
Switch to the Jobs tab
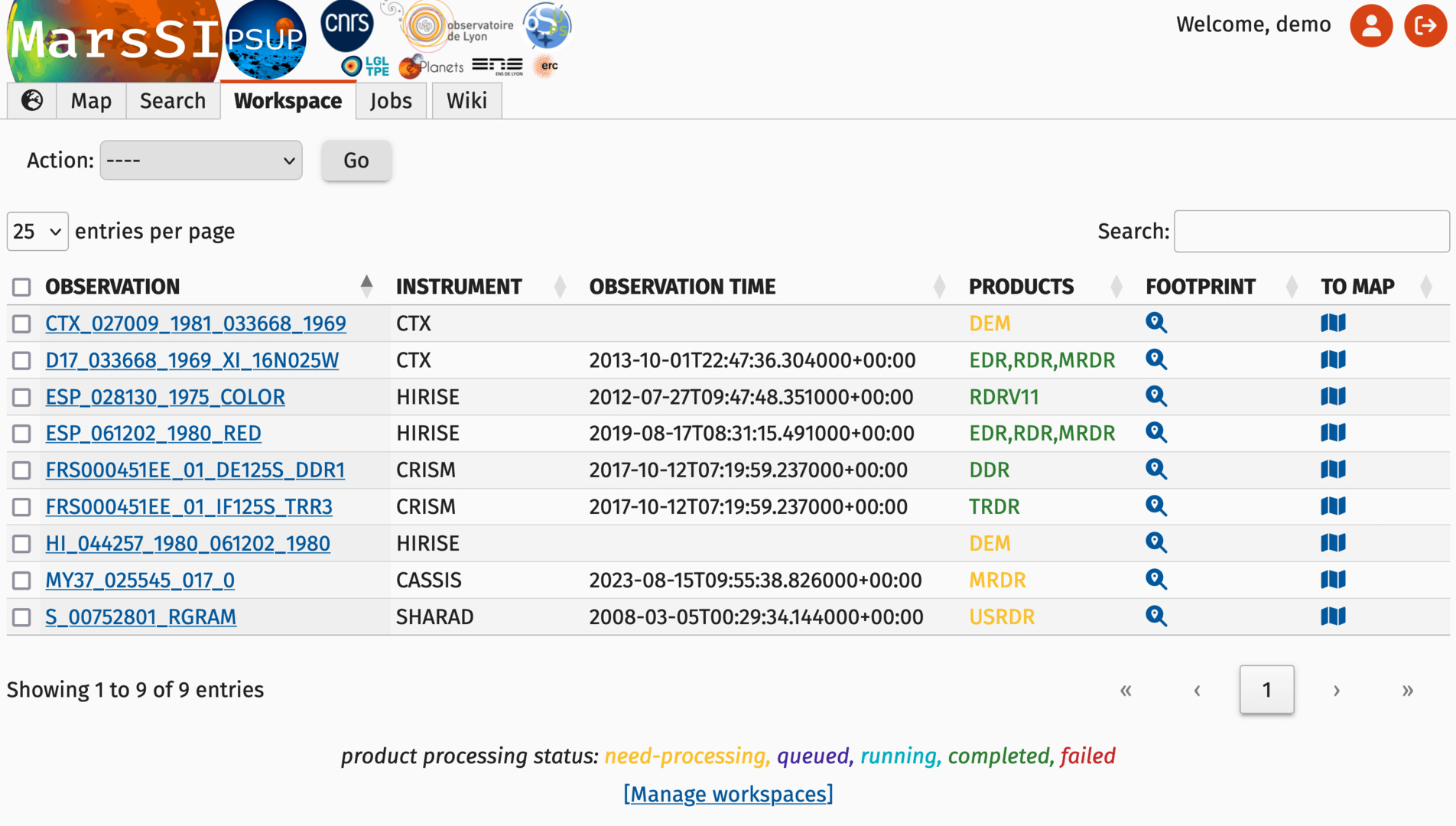pos(390,101)
